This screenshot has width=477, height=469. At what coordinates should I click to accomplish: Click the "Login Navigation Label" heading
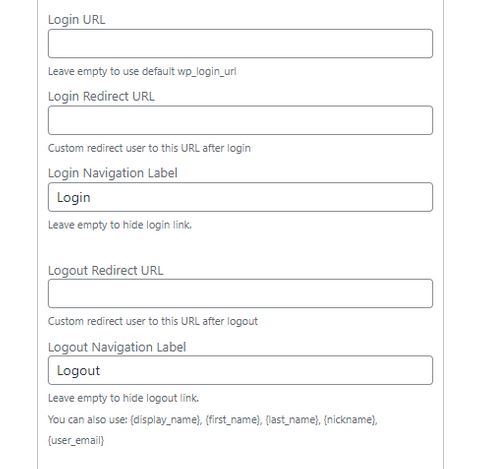click(113, 173)
